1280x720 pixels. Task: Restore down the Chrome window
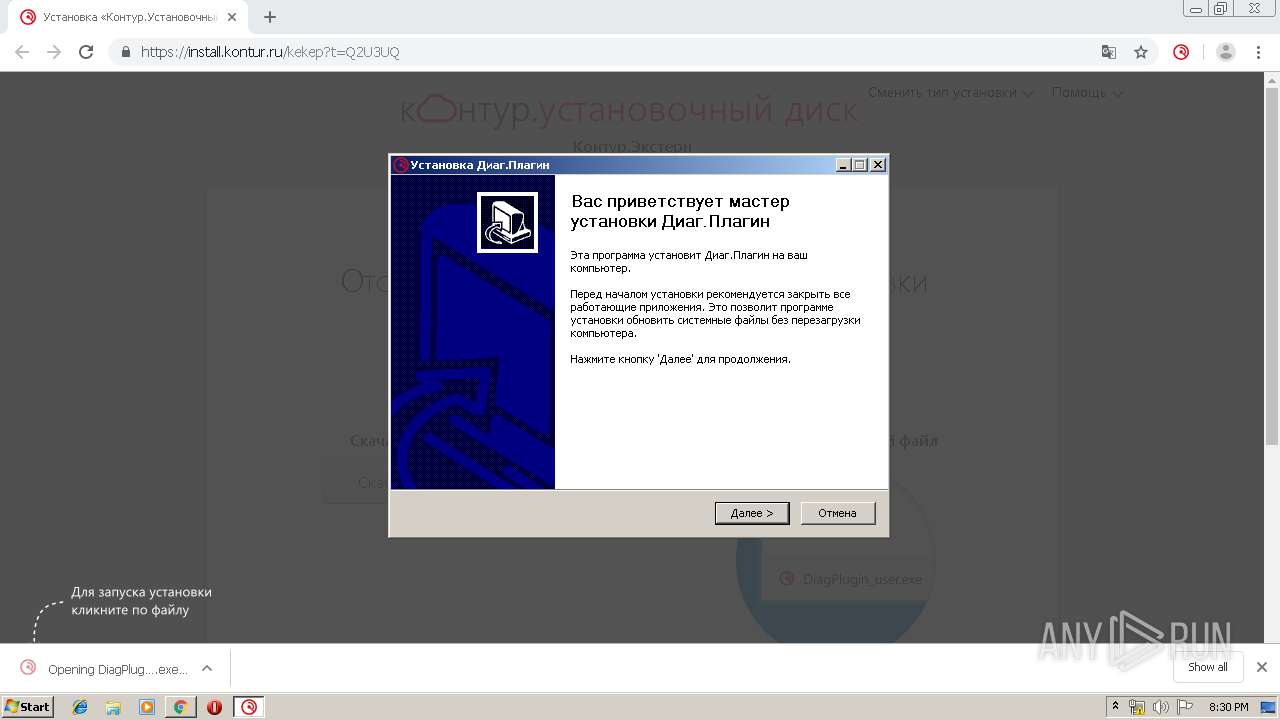point(1221,8)
